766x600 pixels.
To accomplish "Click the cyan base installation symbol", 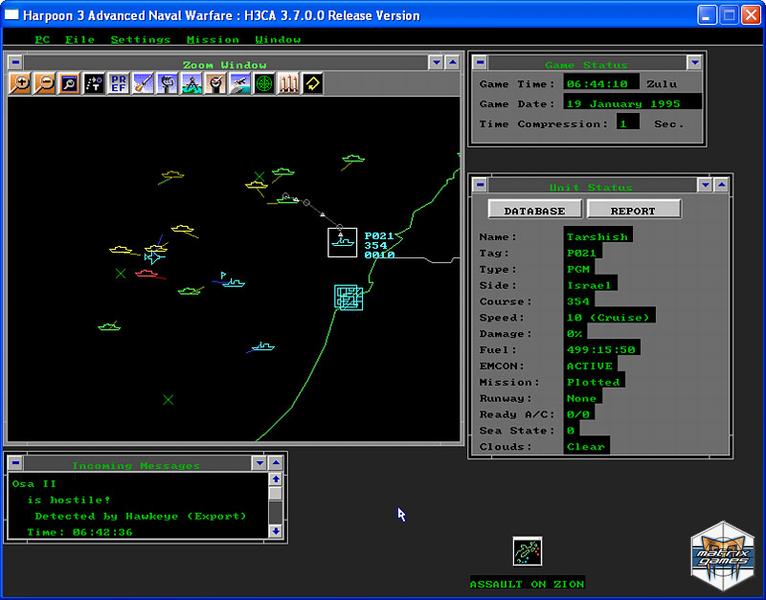I will pos(348,297).
